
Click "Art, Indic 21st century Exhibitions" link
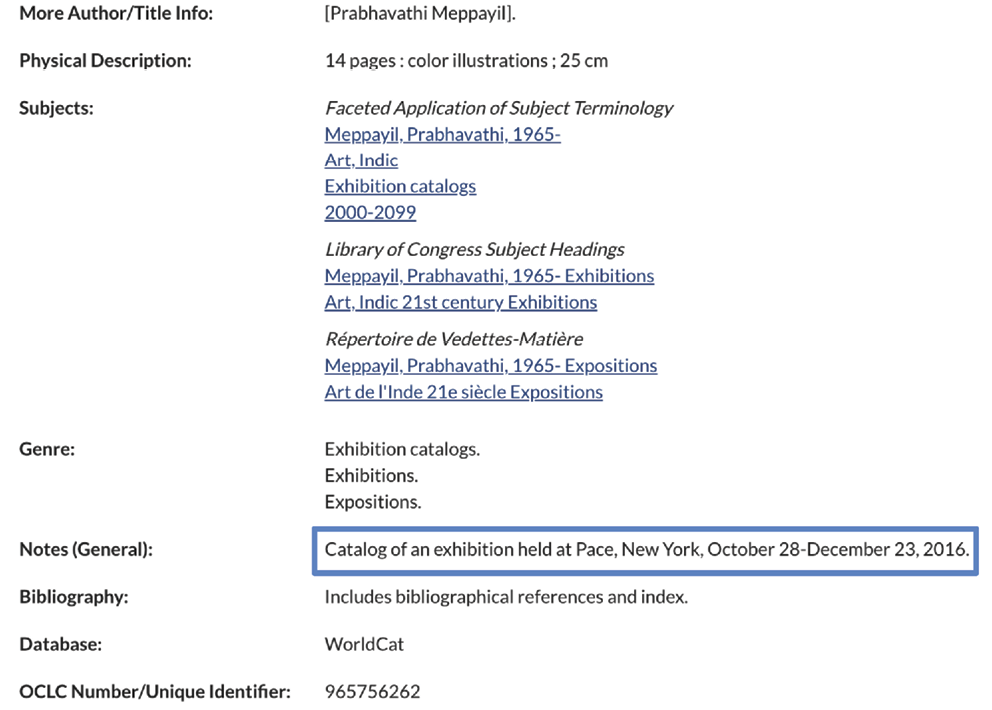click(460, 301)
